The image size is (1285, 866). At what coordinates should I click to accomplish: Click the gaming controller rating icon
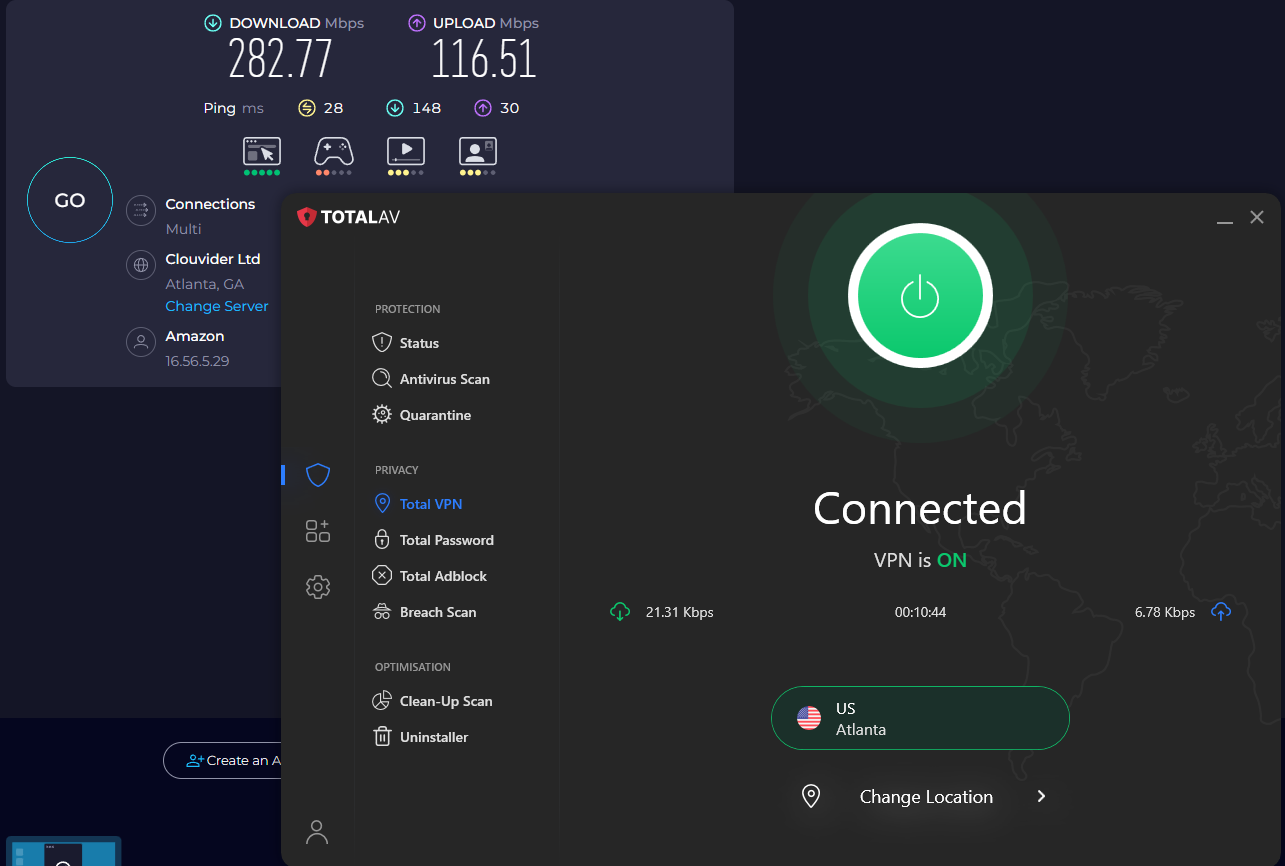click(334, 152)
